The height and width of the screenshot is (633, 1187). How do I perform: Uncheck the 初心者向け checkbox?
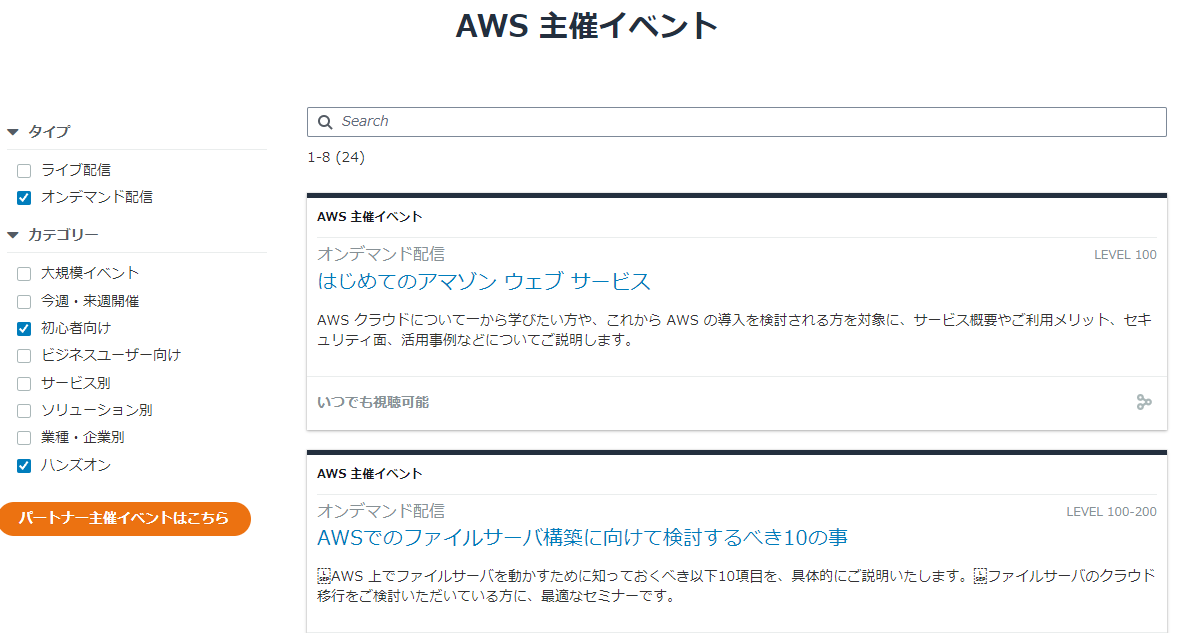[x=25, y=328]
